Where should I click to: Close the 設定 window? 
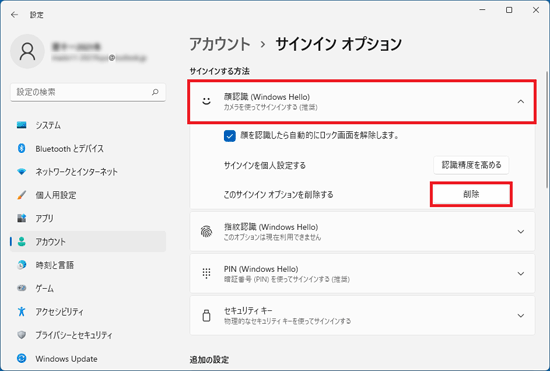(x=536, y=10)
